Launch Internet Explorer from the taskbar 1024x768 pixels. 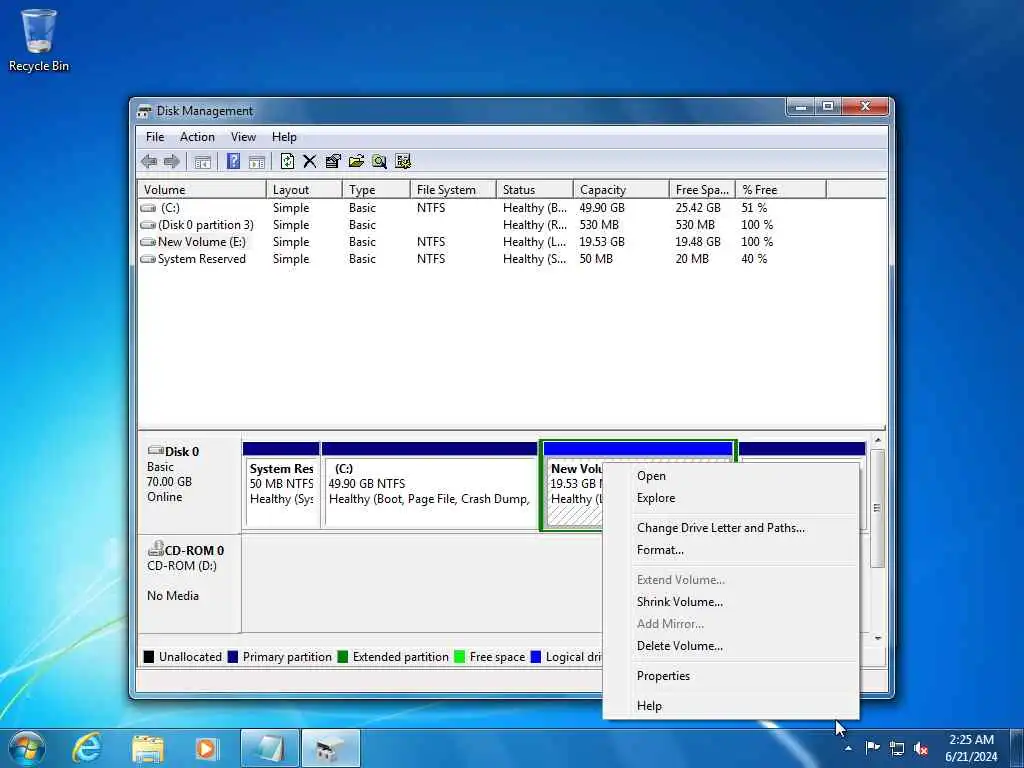pyautogui.click(x=87, y=748)
